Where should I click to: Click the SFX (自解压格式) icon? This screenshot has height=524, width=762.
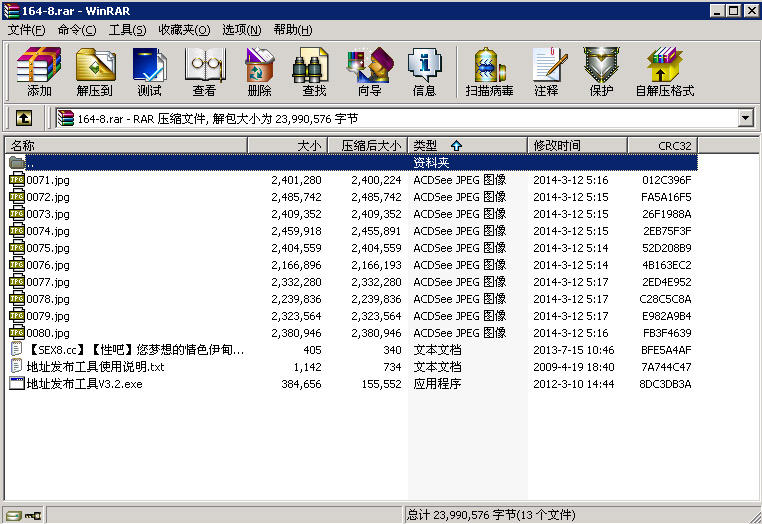click(664, 71)
